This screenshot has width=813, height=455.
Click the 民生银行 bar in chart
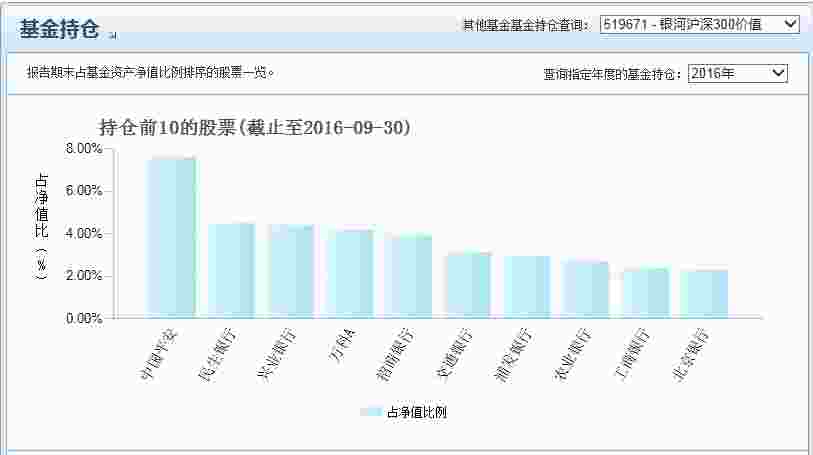coord(231,270)
